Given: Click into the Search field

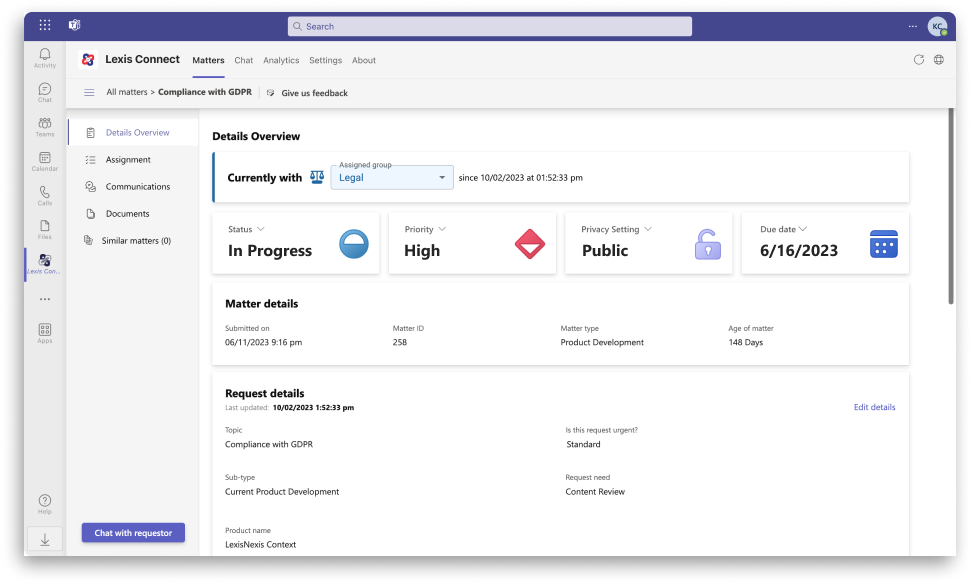Looking at the screenshot, I should [490, 26].
